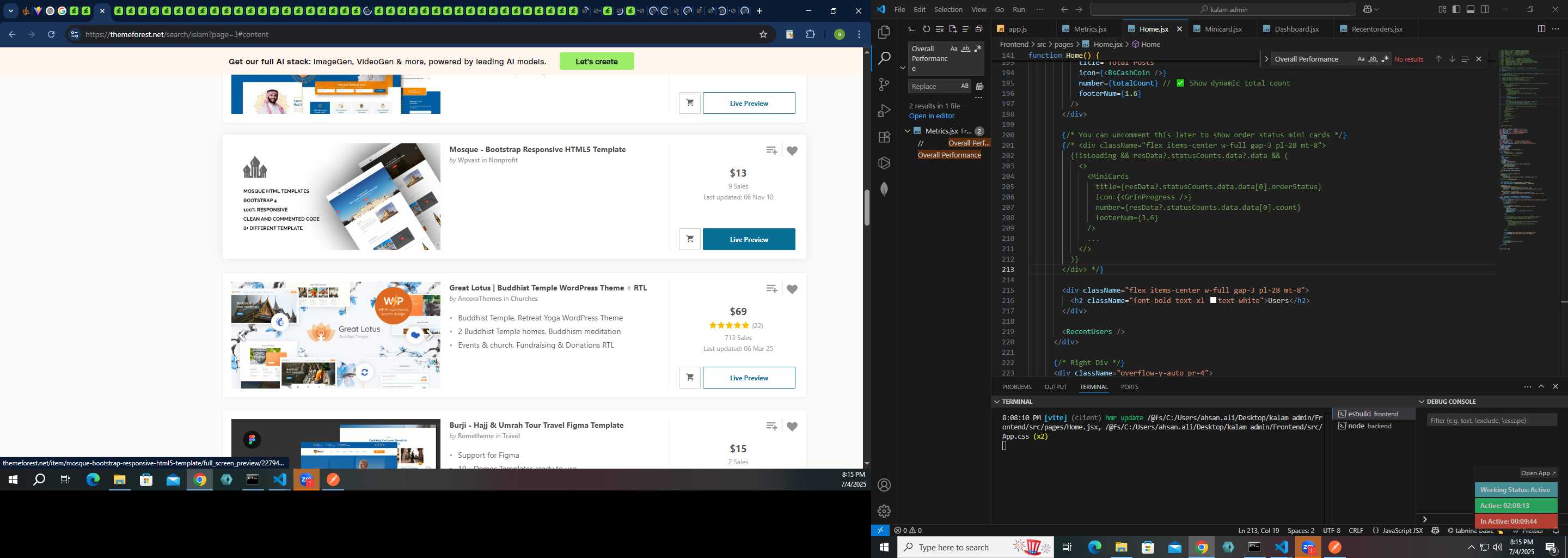Open the AncoraThemes author link
Viewport: 1568px width, 558px height.
(x=479, y=299)
